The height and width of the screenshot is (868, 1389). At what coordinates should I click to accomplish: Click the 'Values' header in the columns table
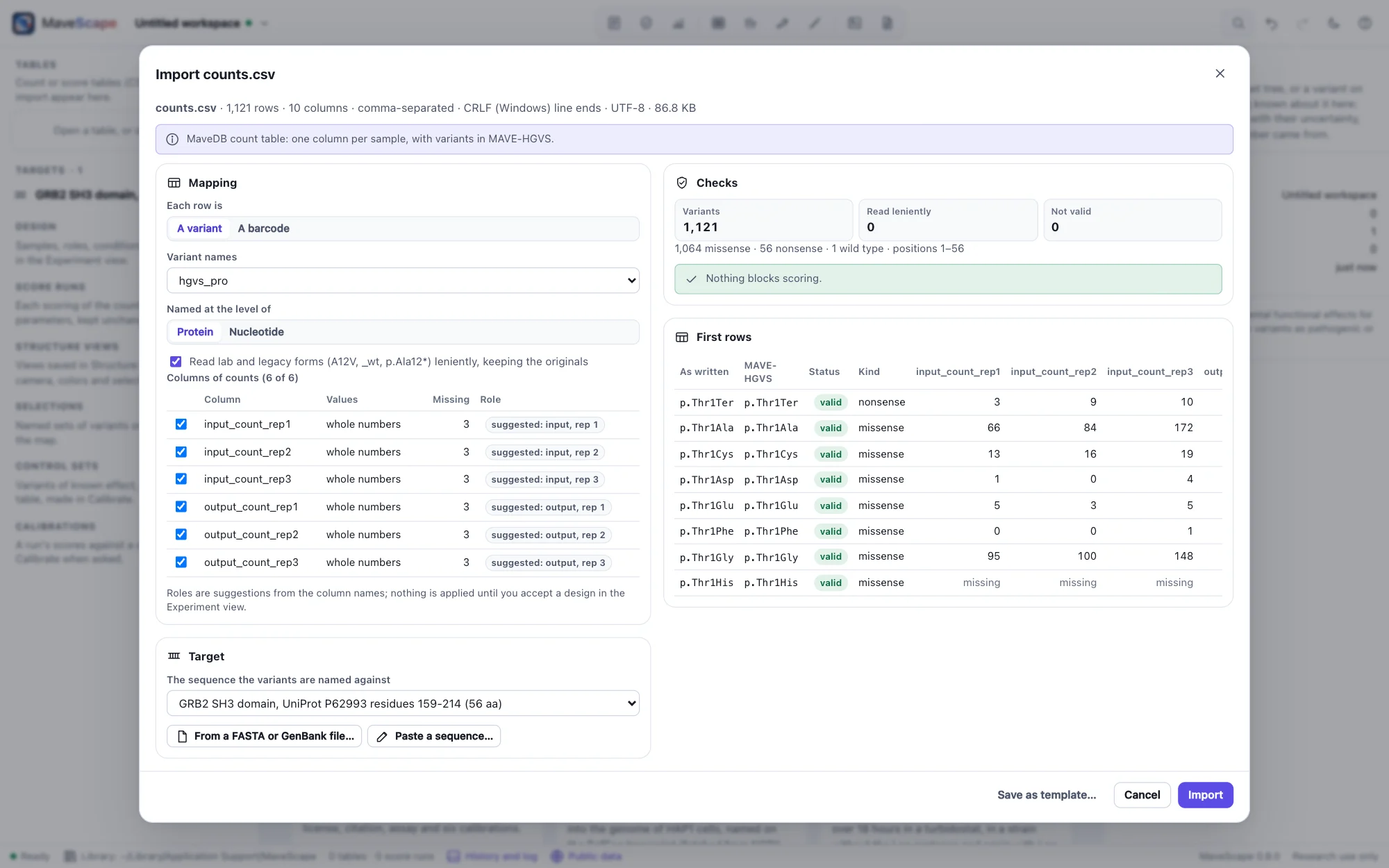342,399
